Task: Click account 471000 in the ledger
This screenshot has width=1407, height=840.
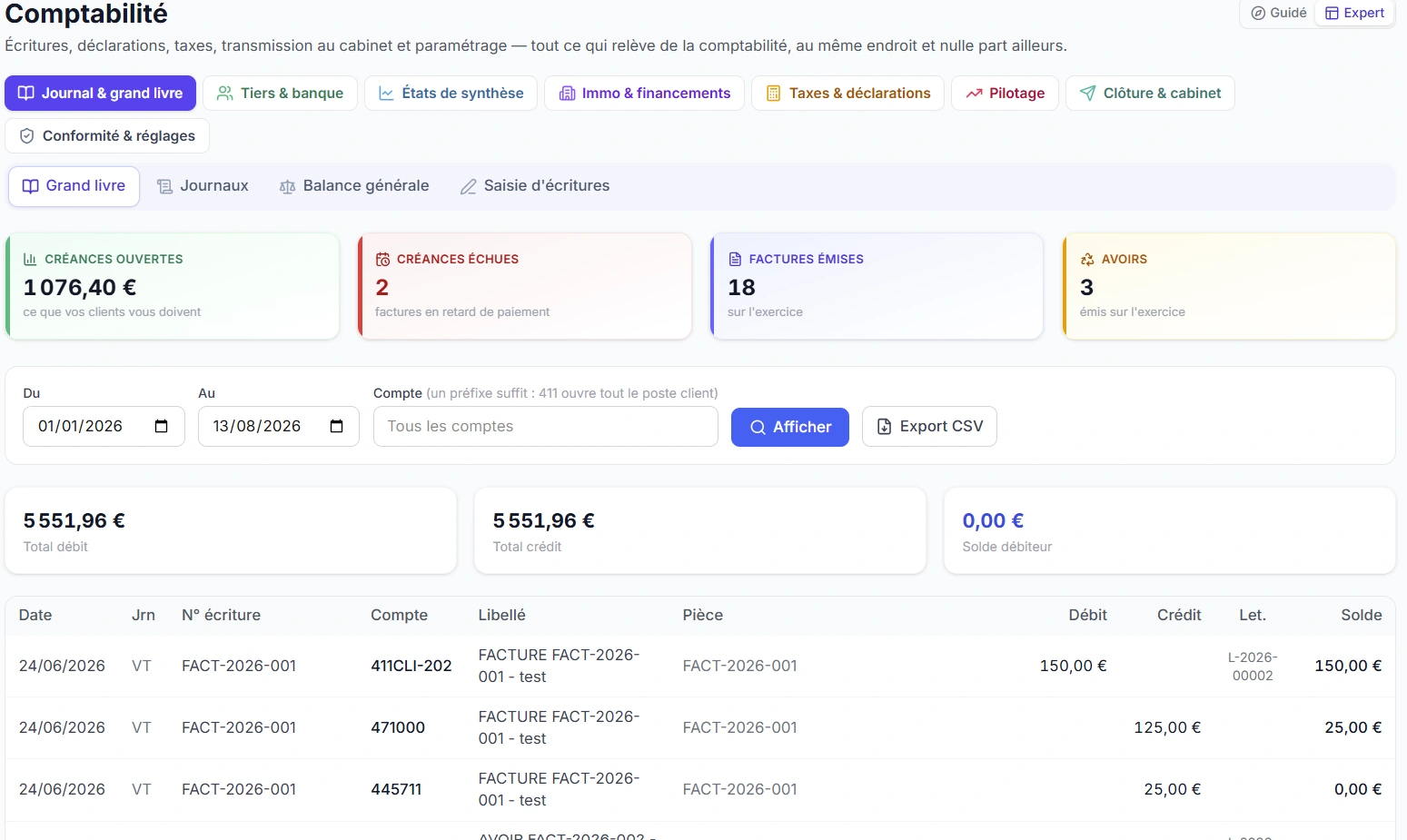Action: pyautogui.click(x=398, y=727)
